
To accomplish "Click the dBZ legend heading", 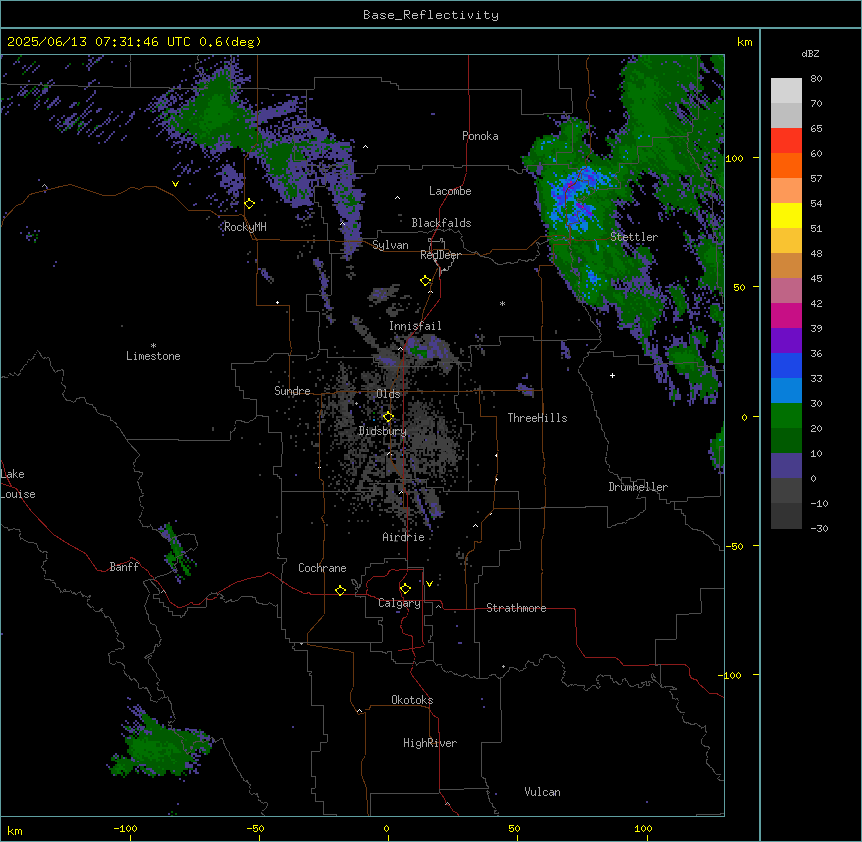I will click(810, 53).
